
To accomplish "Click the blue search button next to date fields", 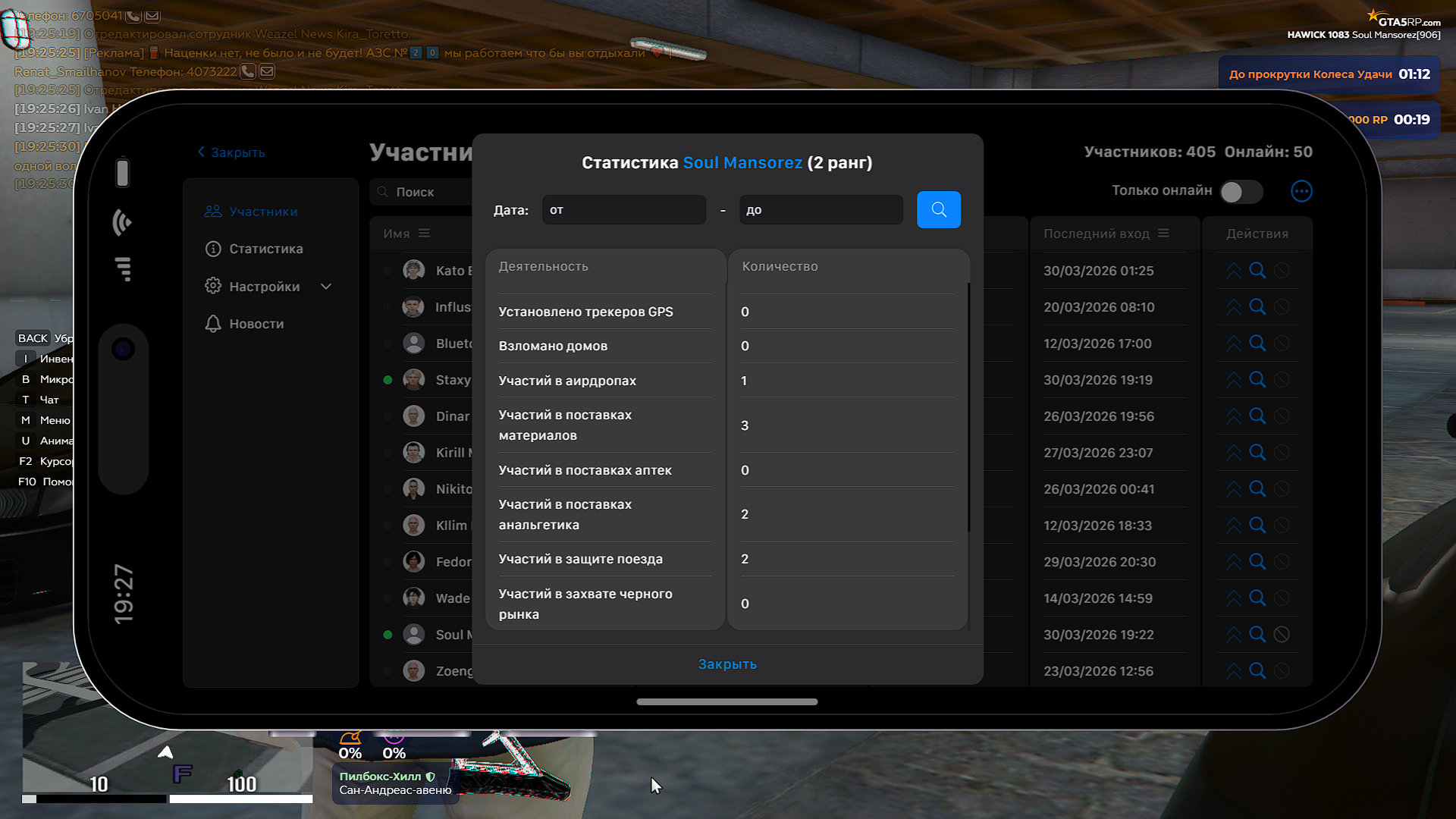I will (x=938, y=209).
